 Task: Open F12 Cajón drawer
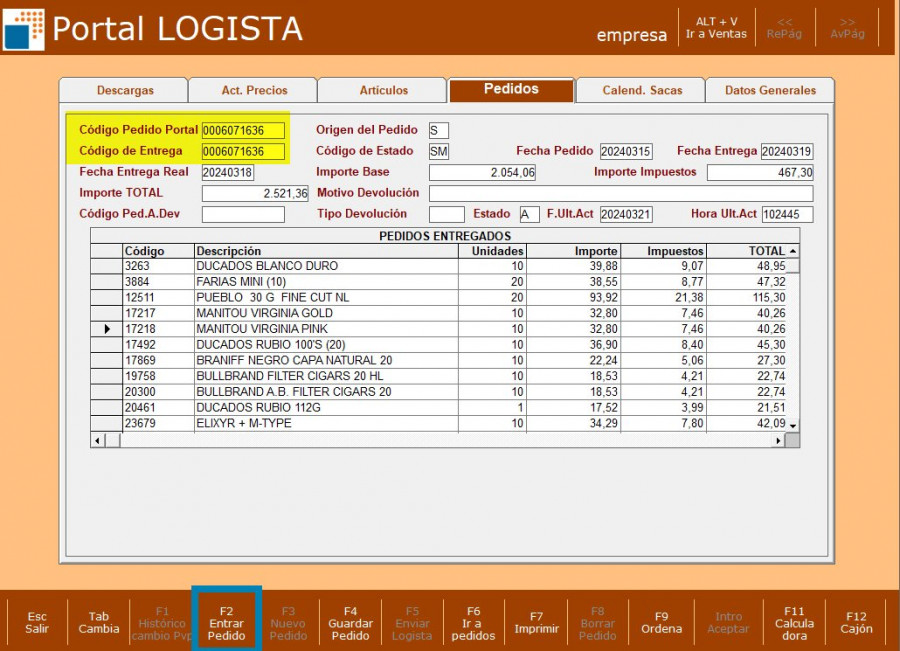pos(856,622)
